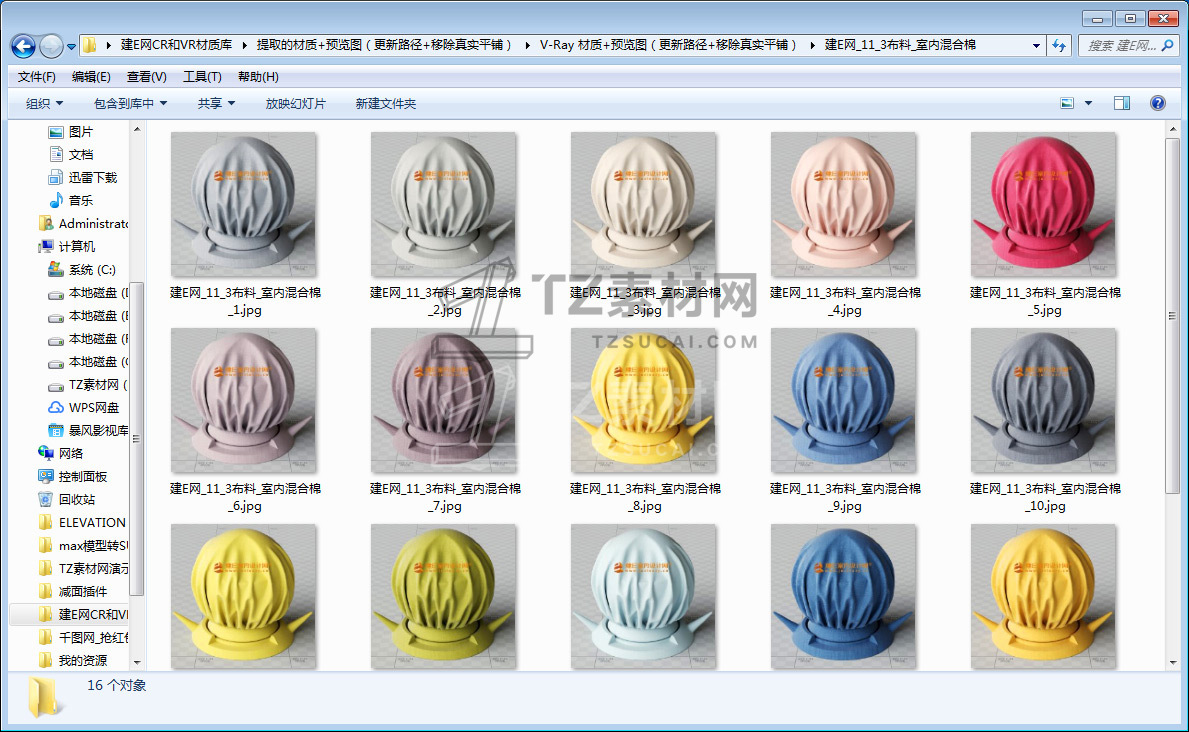Select Administrator folder in sidebar
Image resolution: width=1189 pixels, height=732 pixels.
pos(83,224)
